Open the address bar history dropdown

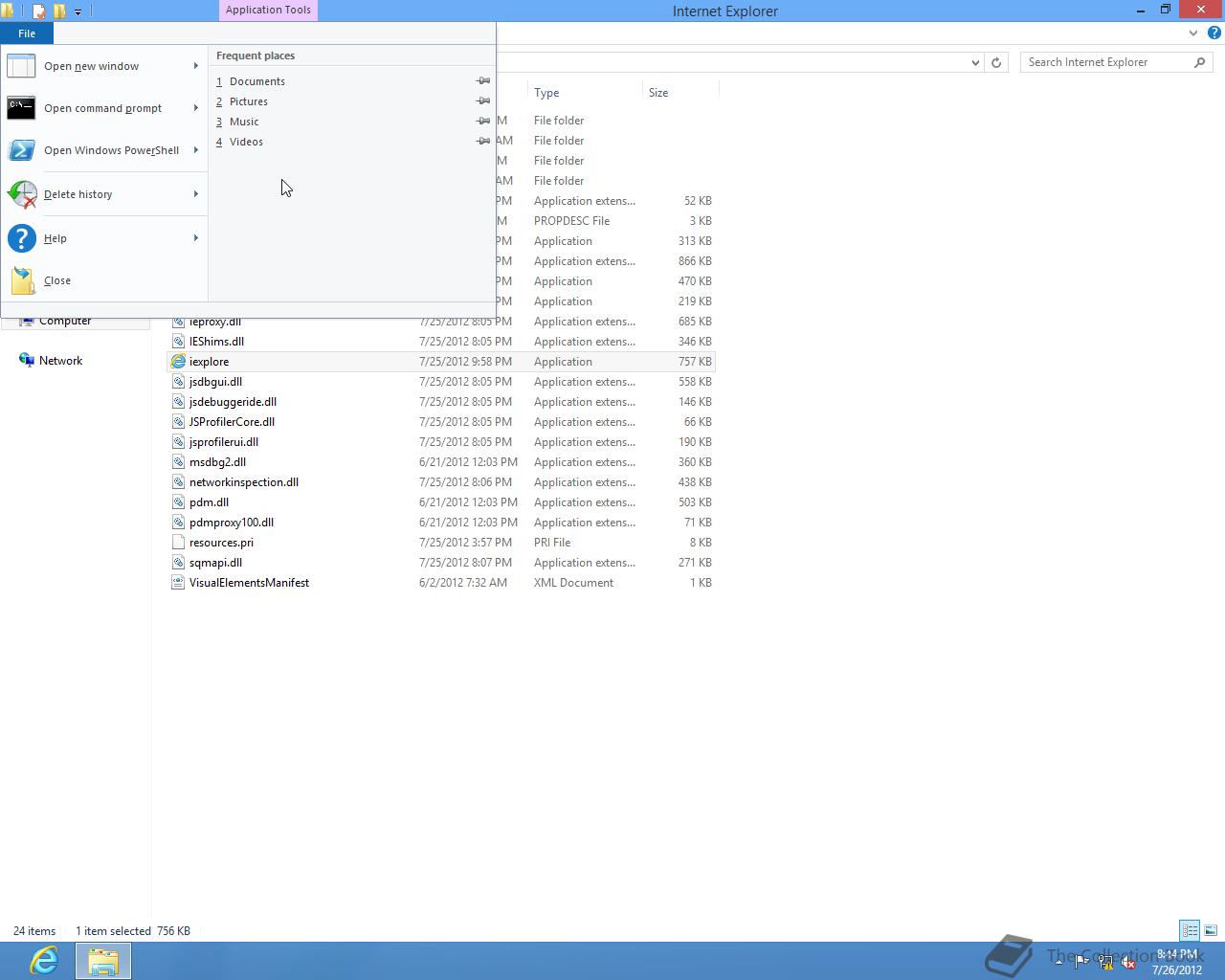click(x=975, y=62)
